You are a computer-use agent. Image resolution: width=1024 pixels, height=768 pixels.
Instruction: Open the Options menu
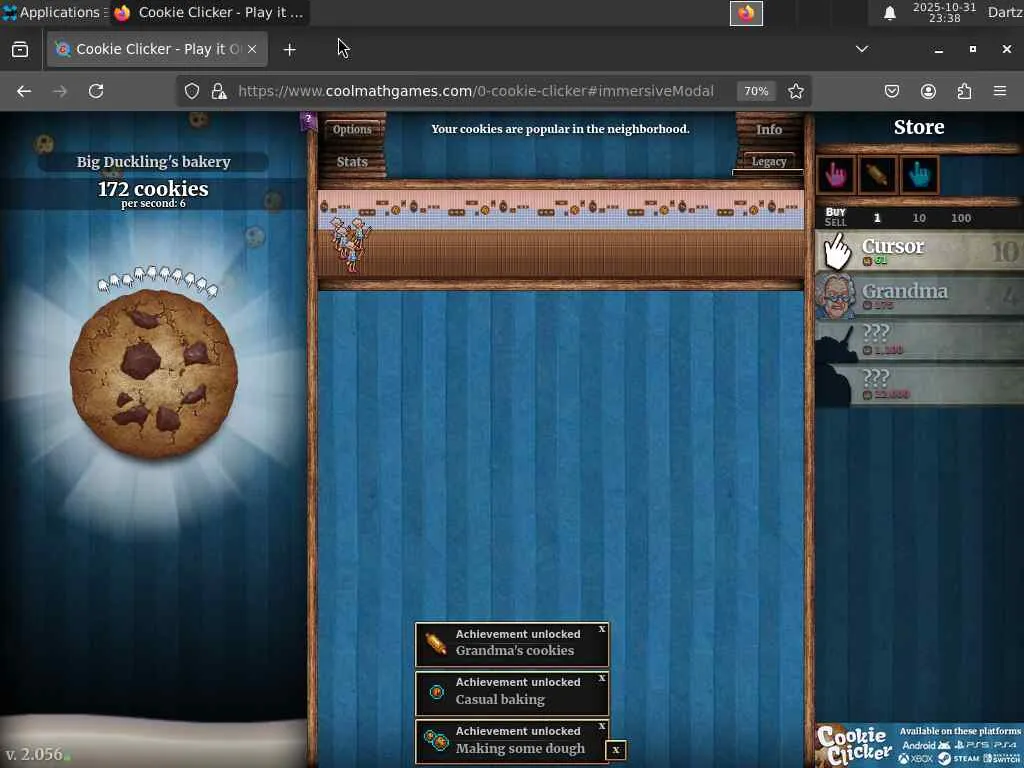pos(352,129)
